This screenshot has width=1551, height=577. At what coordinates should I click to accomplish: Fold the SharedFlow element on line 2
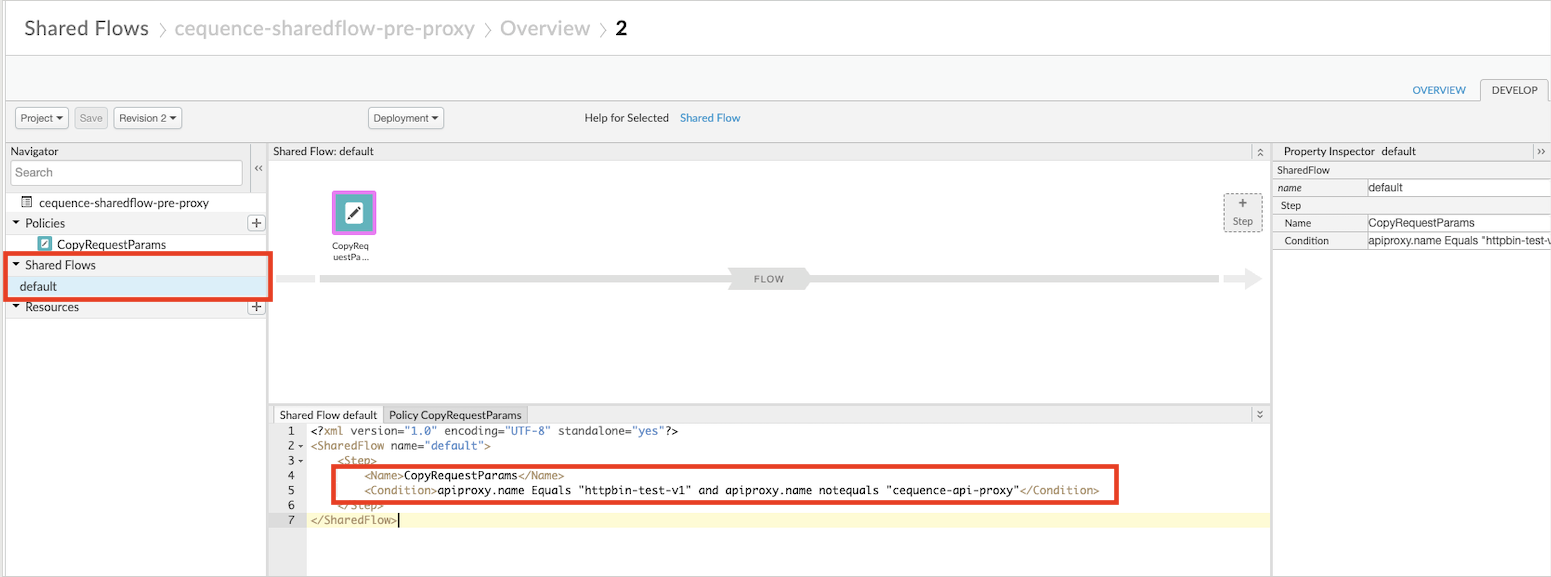302,446
